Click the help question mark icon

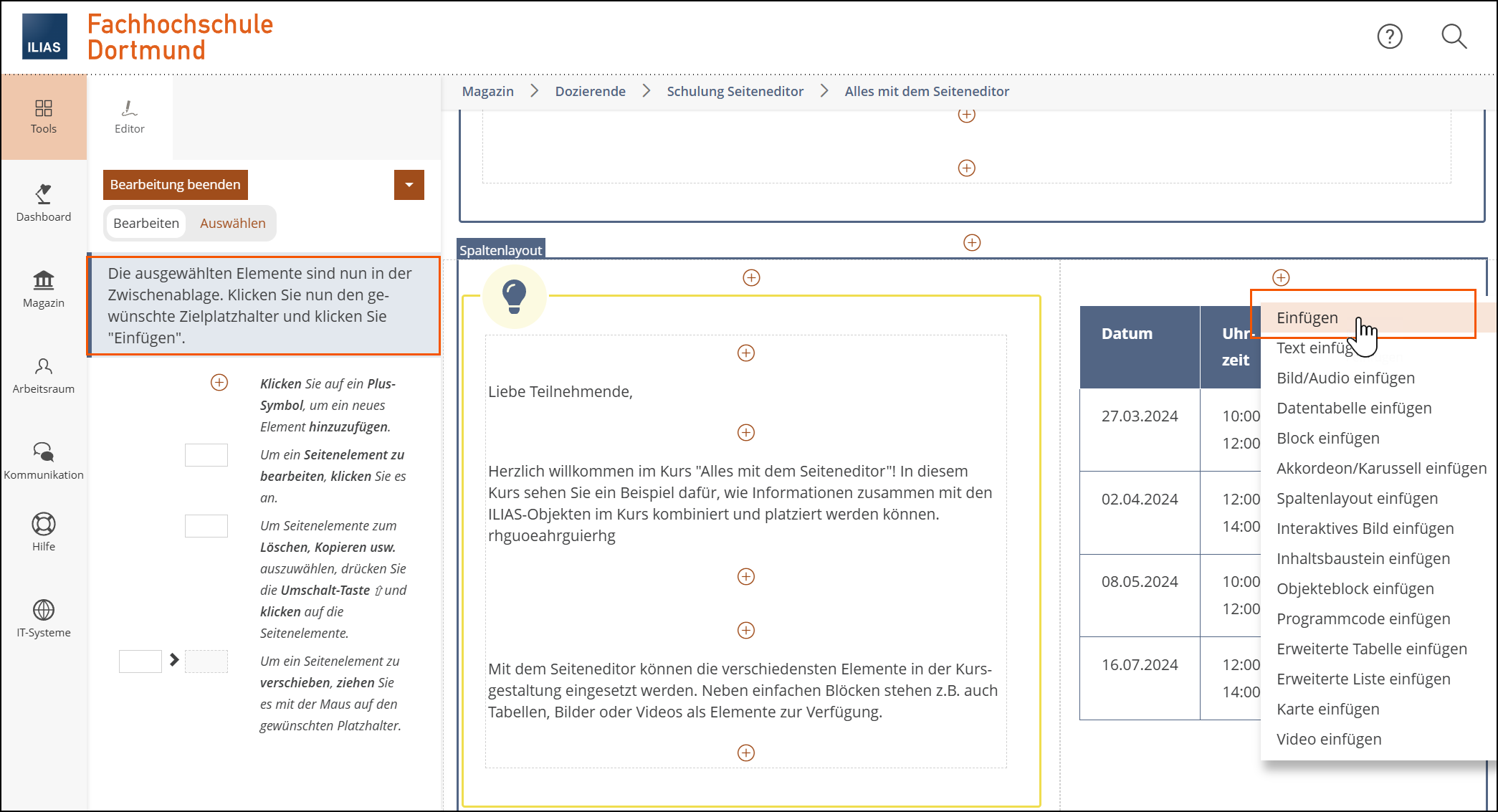tap(1389, 37)
